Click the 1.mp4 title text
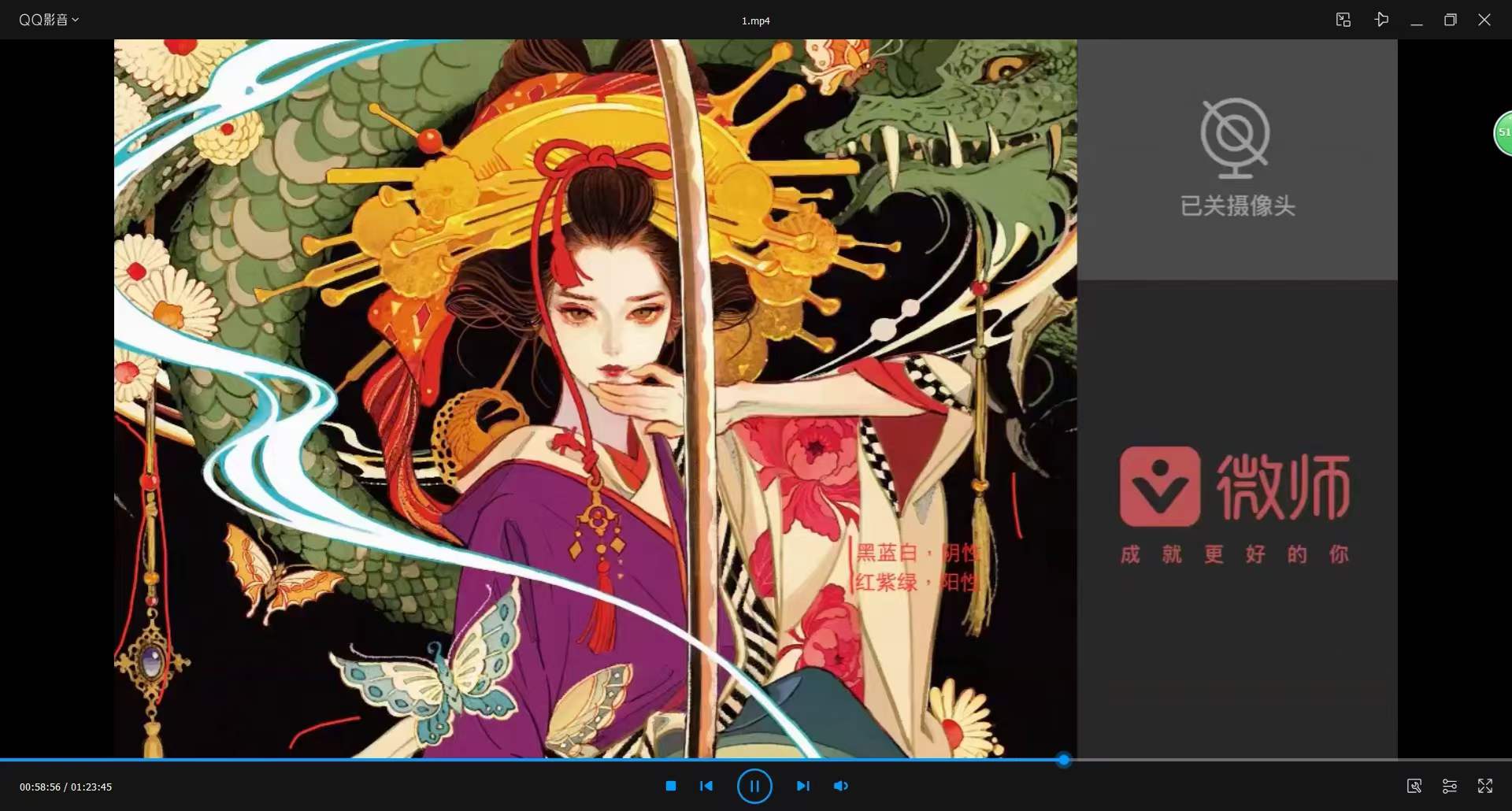This screenshot has width=1512, height=811. (755, 21)
